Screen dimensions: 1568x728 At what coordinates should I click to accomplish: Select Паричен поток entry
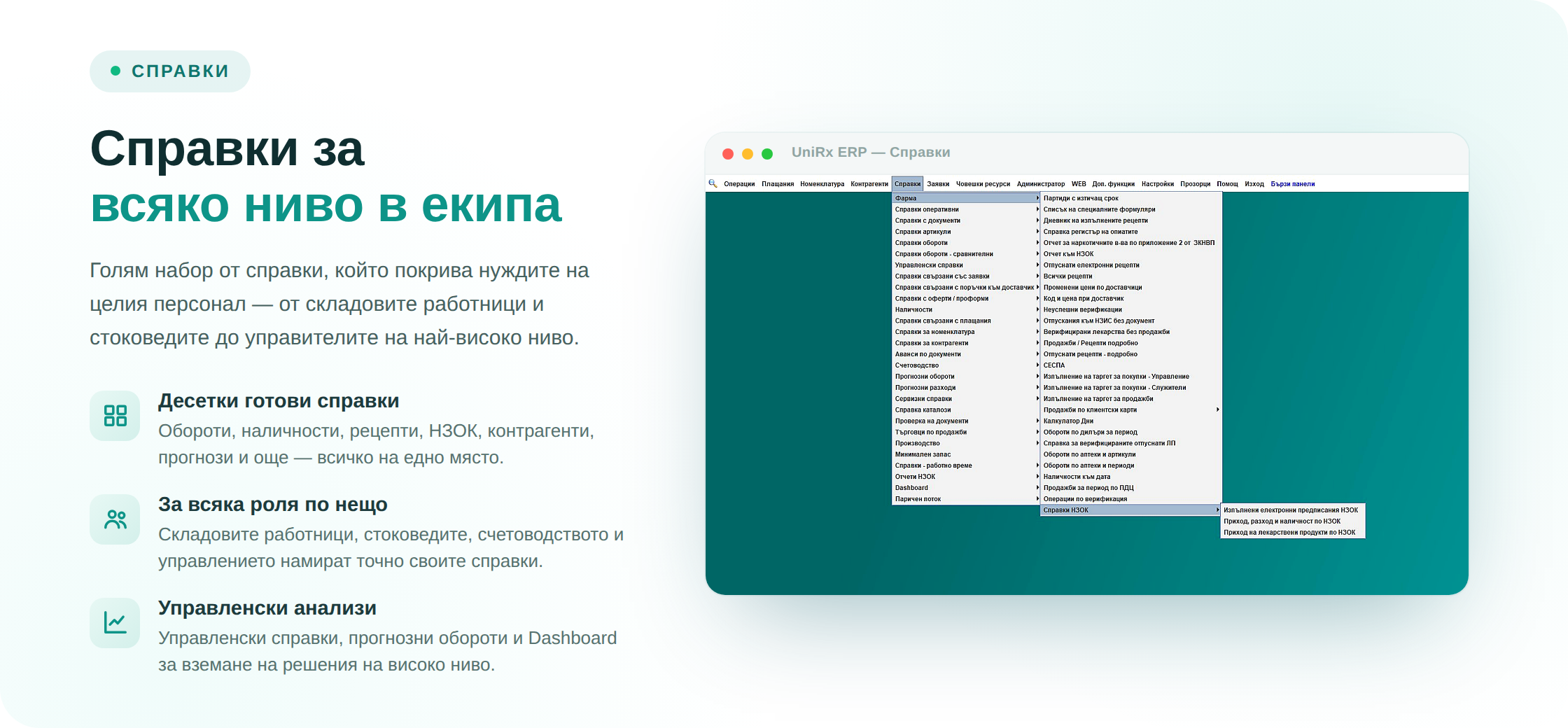tap(966, 499)
